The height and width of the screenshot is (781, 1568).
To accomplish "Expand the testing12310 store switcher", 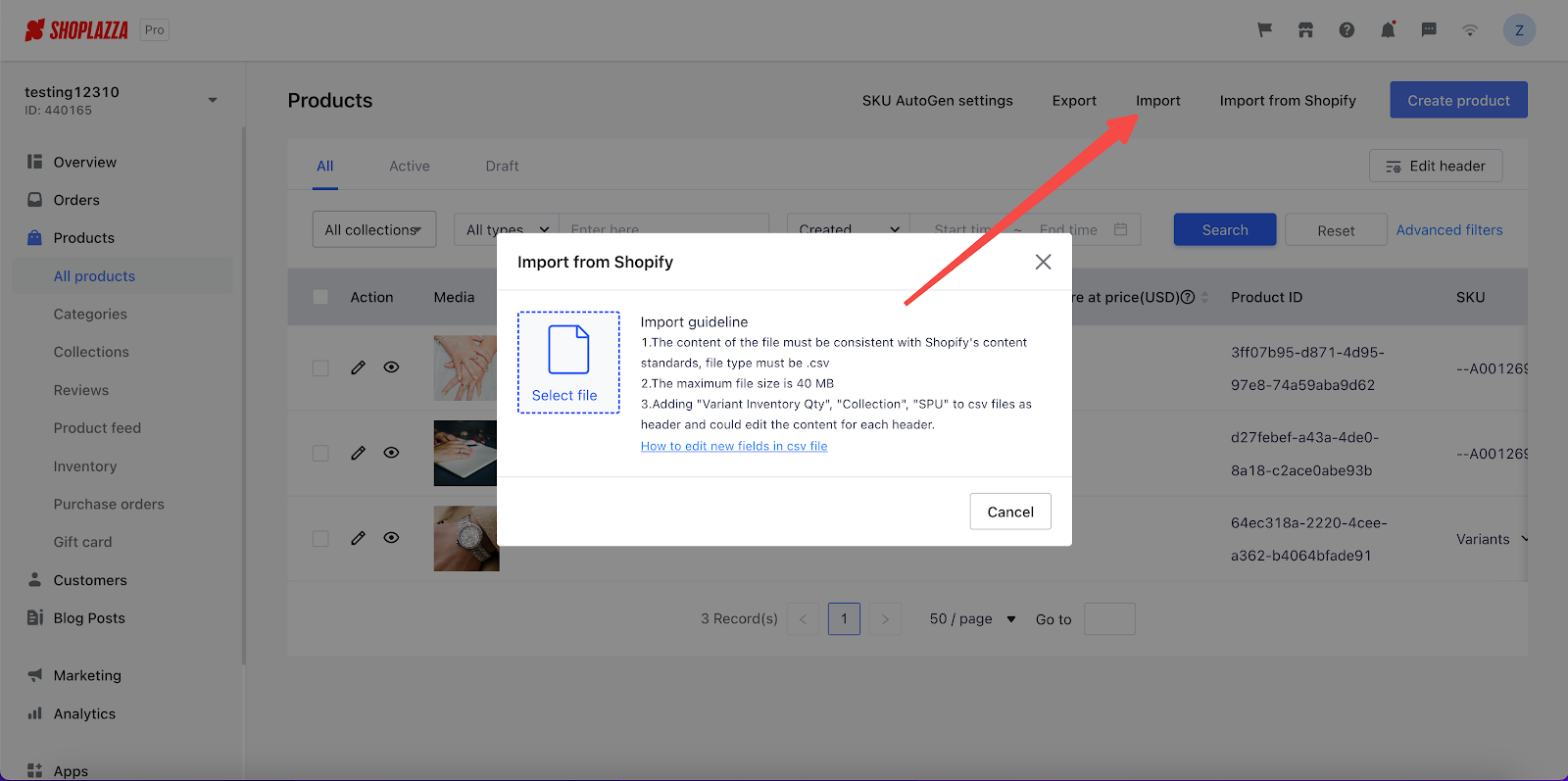I will tap(213, 100).
